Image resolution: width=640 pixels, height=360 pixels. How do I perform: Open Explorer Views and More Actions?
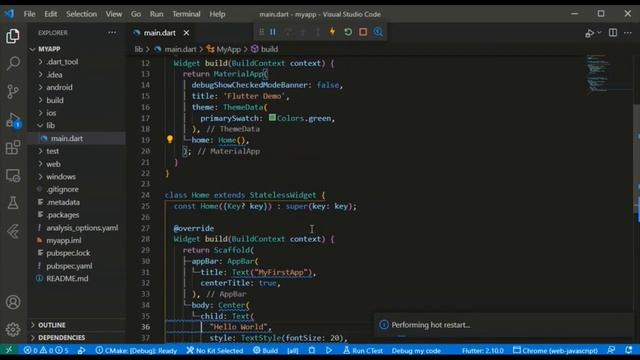(x=112, y=33)
